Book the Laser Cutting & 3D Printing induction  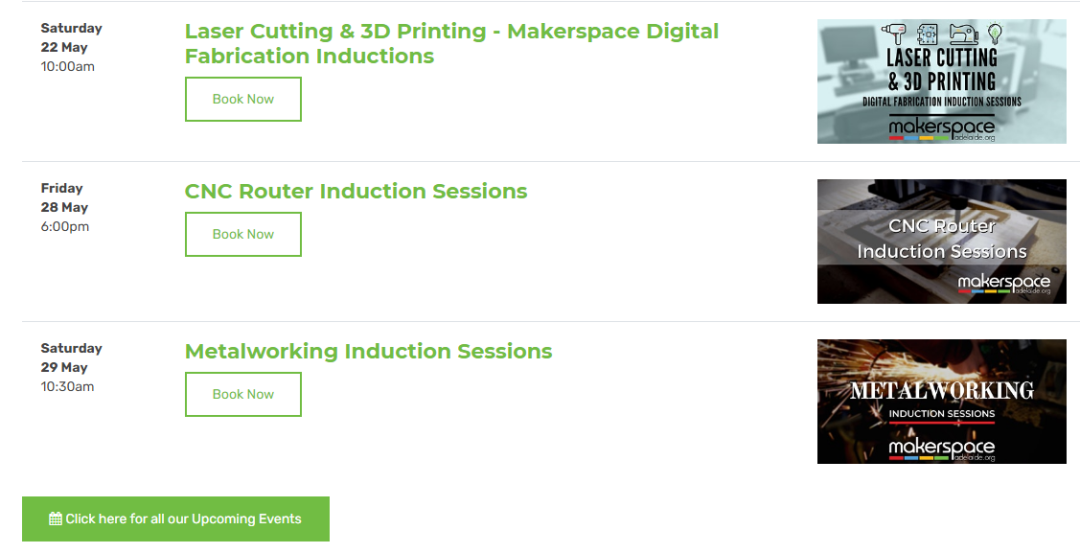pos(243,99)
